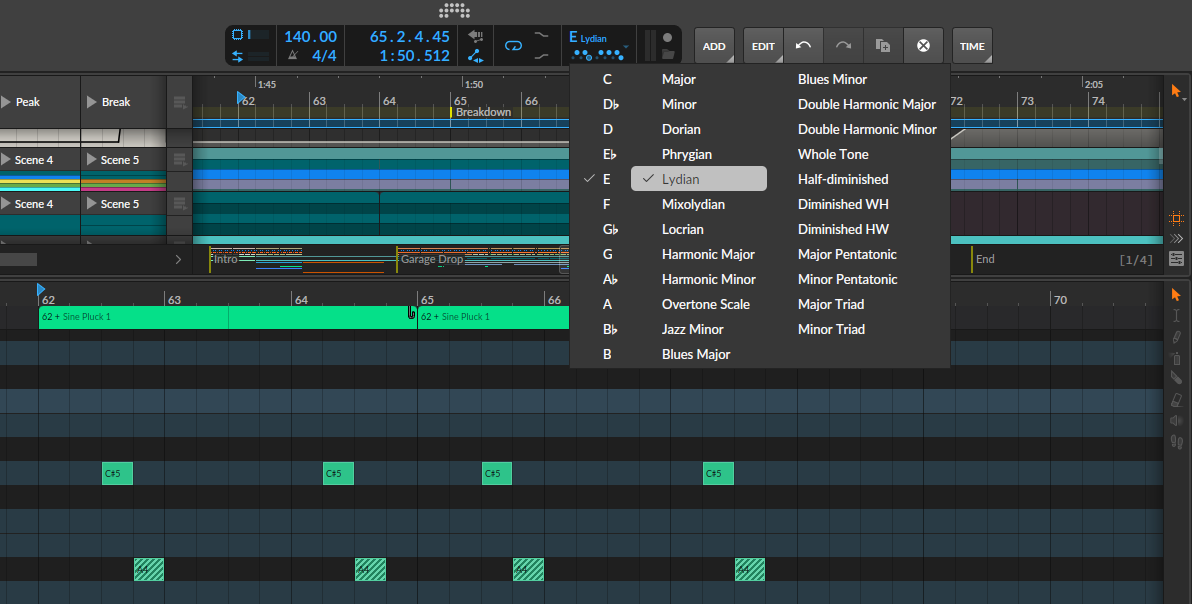Select the time selection I-beam tool
The height and width of the screenshot is (604, 1192).
[1176, 316]
